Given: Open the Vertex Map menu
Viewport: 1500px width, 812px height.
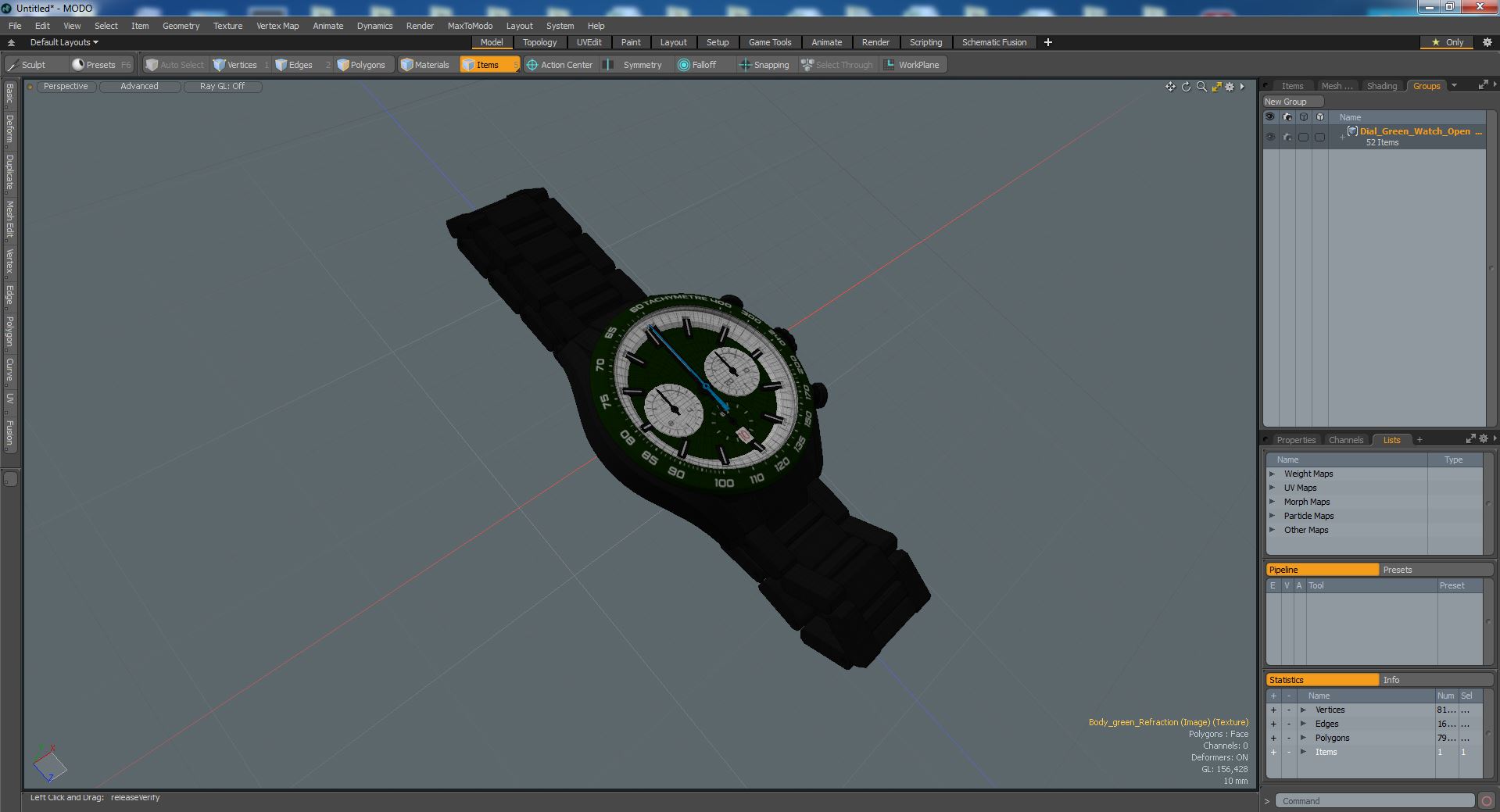Looking at the screenshot, I should point(277,26).
